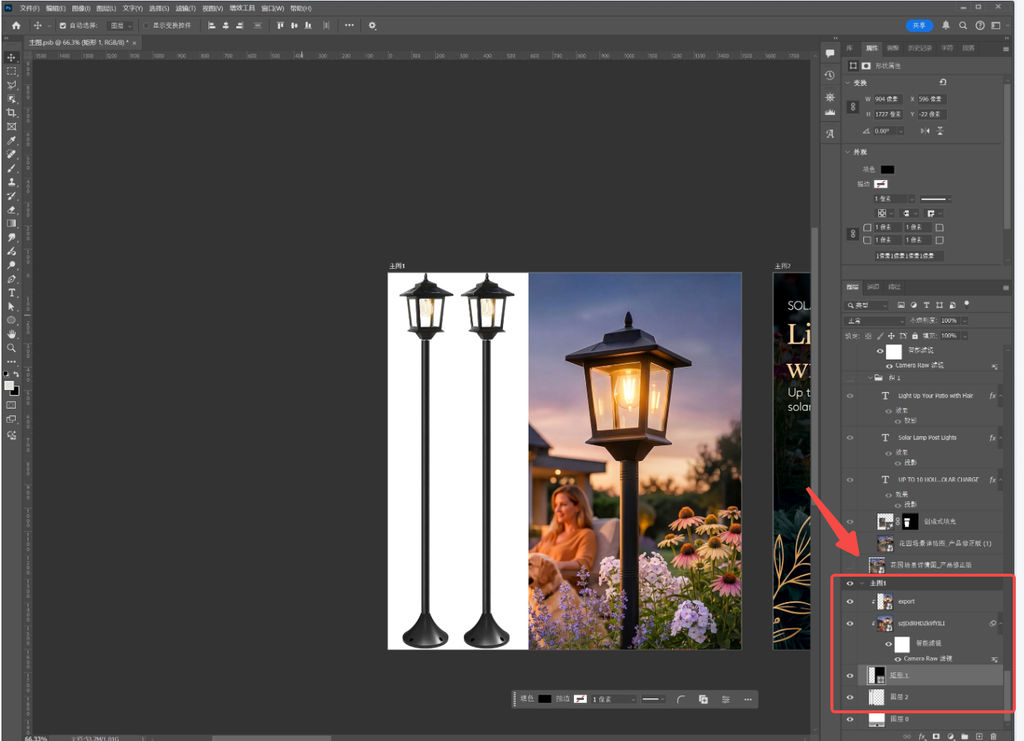Click fill color swatch in floating contextual bar
1024x741 pixels.
545,699
